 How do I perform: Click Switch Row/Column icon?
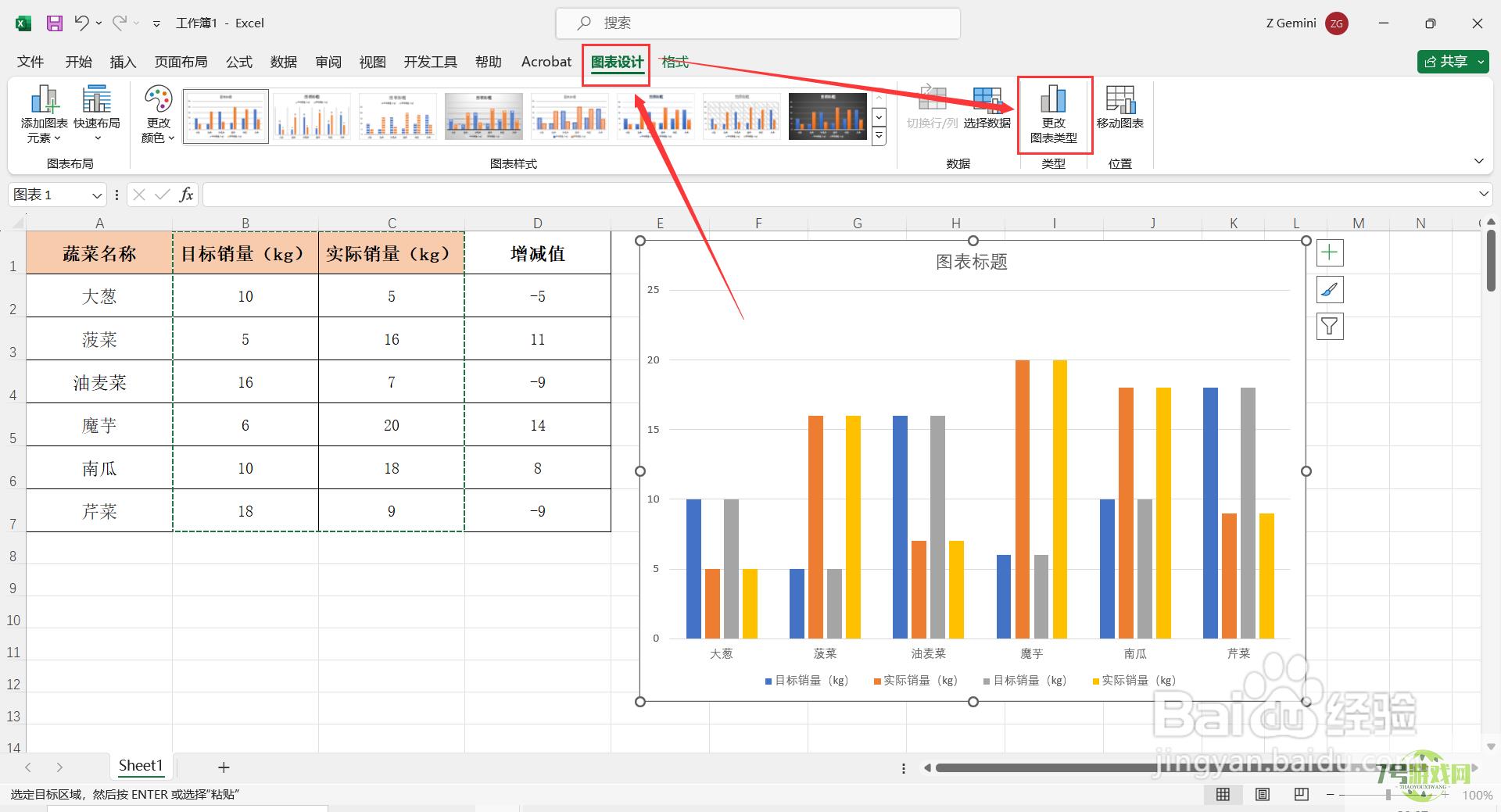932,107
